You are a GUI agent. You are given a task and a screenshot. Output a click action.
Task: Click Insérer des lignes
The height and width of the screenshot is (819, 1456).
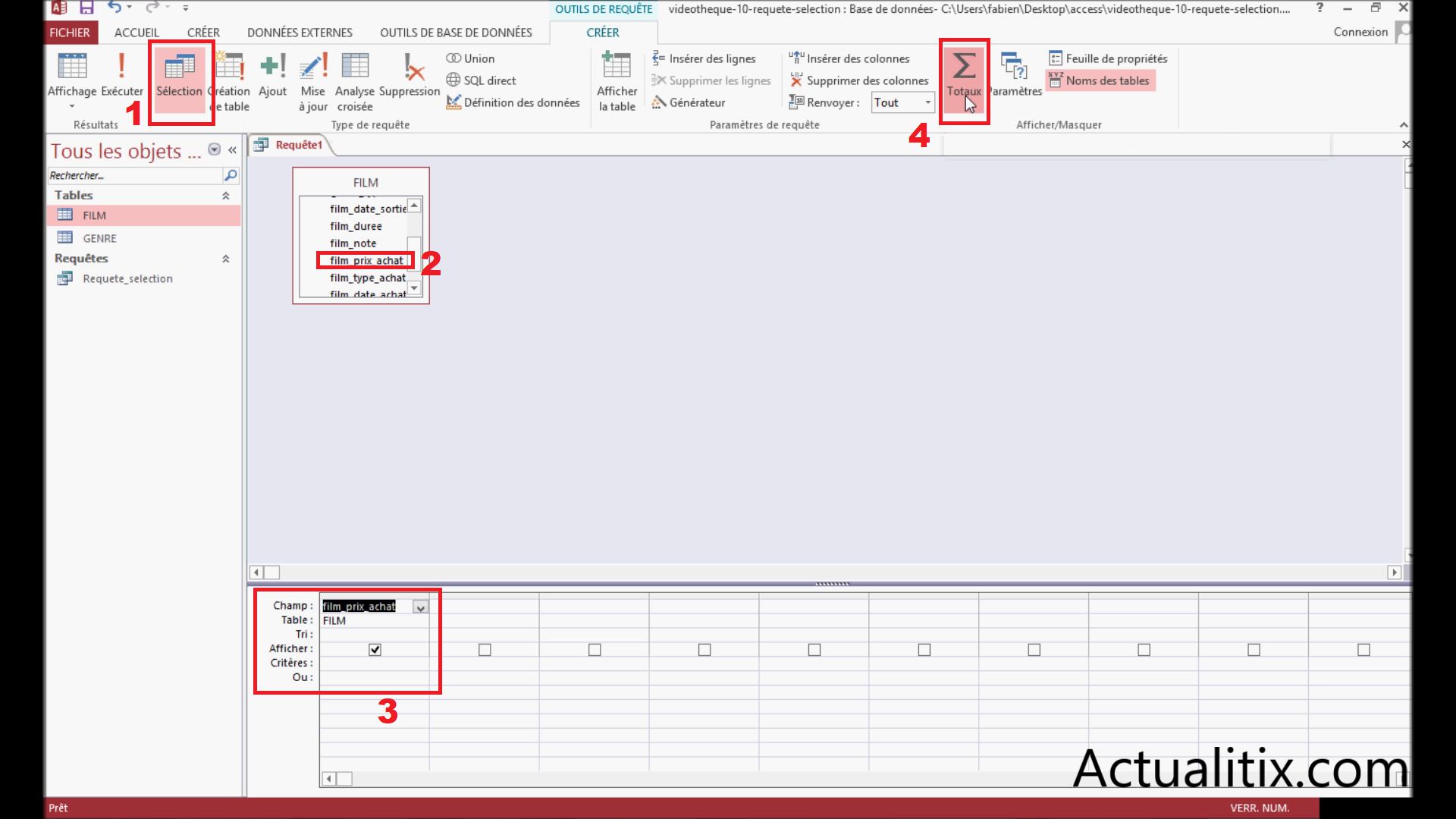pos(704,58)
